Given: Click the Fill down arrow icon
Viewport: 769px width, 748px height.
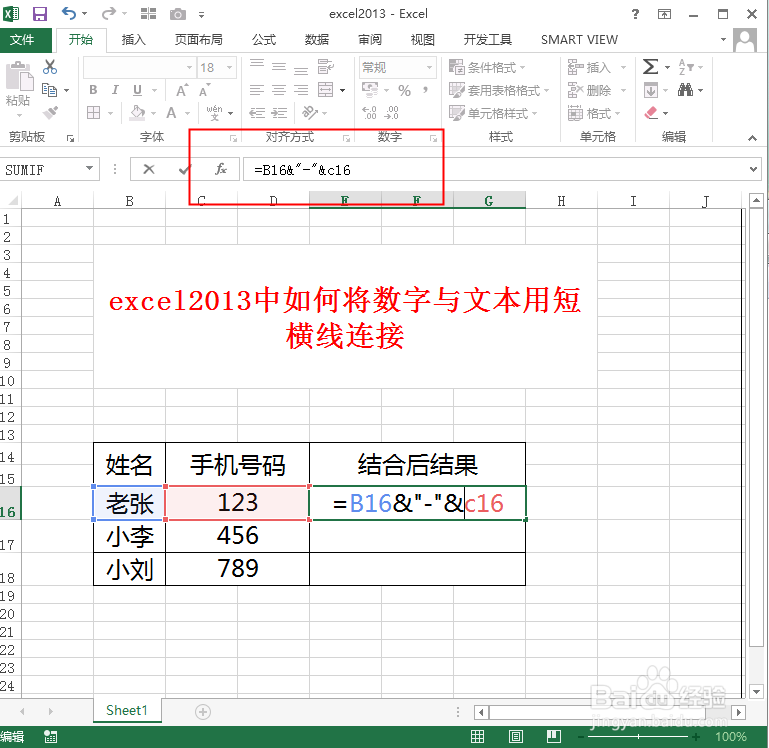Looking at the screenshot, I should (651, 90).
